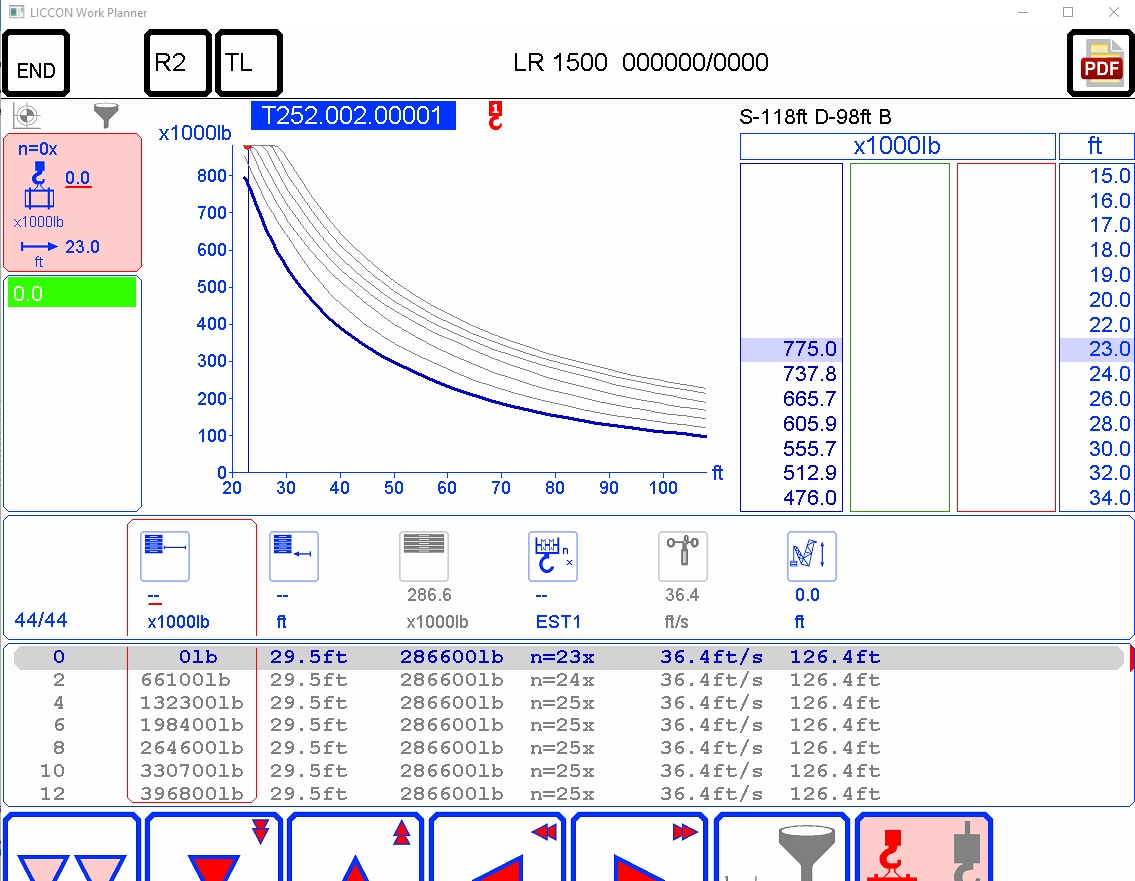Click the TL button
The height and width of the screenshot is (881, 1135).
click(248, 63)
